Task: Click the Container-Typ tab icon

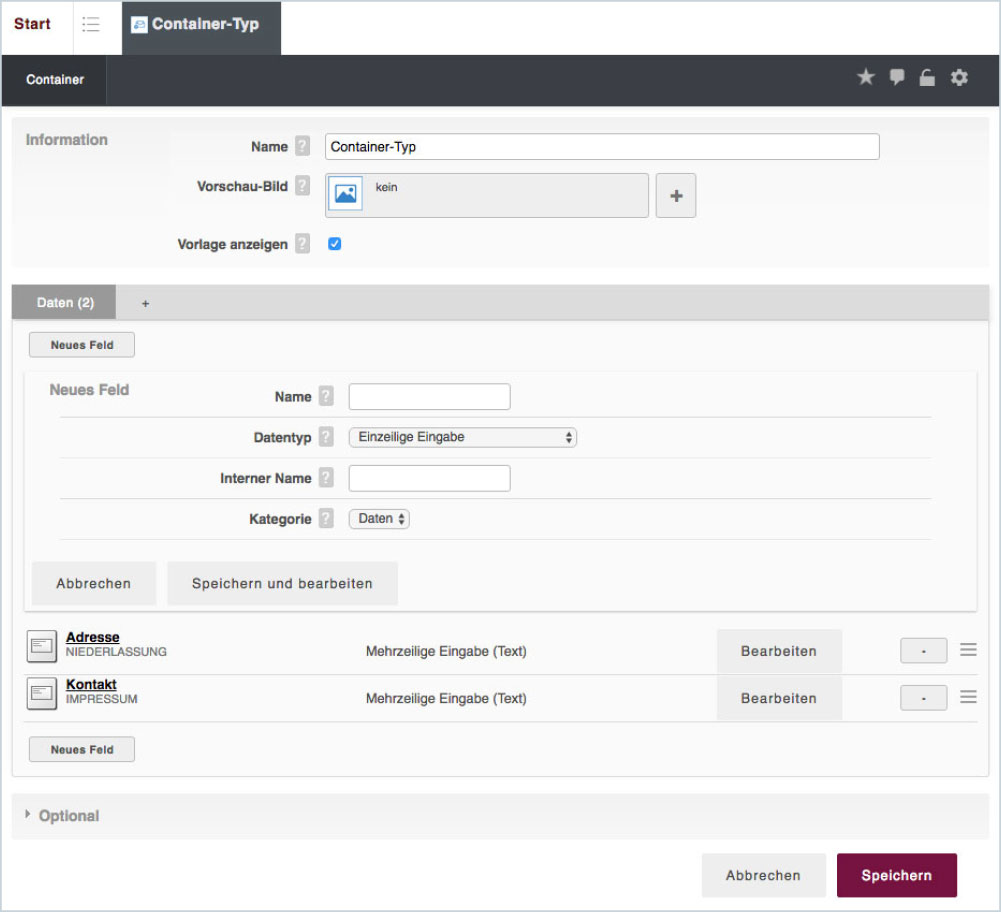Action: [x=139, y=25]
